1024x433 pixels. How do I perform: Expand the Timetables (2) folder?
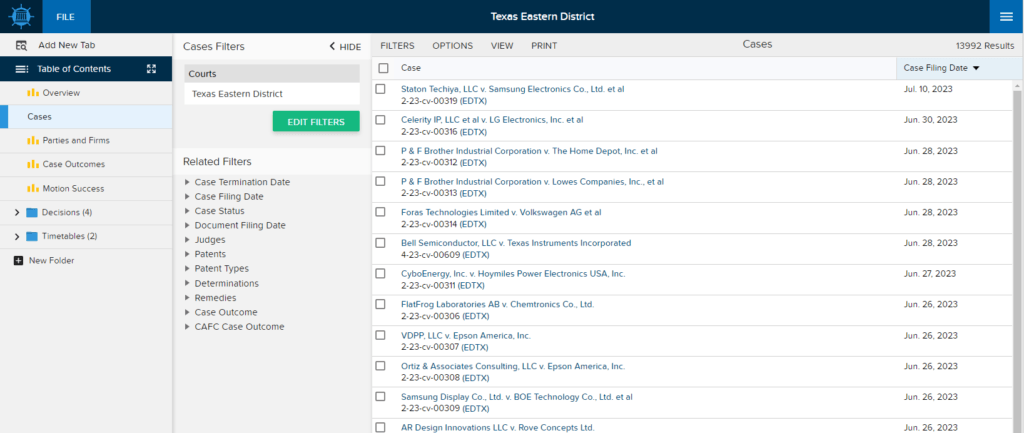pos(17,236)
